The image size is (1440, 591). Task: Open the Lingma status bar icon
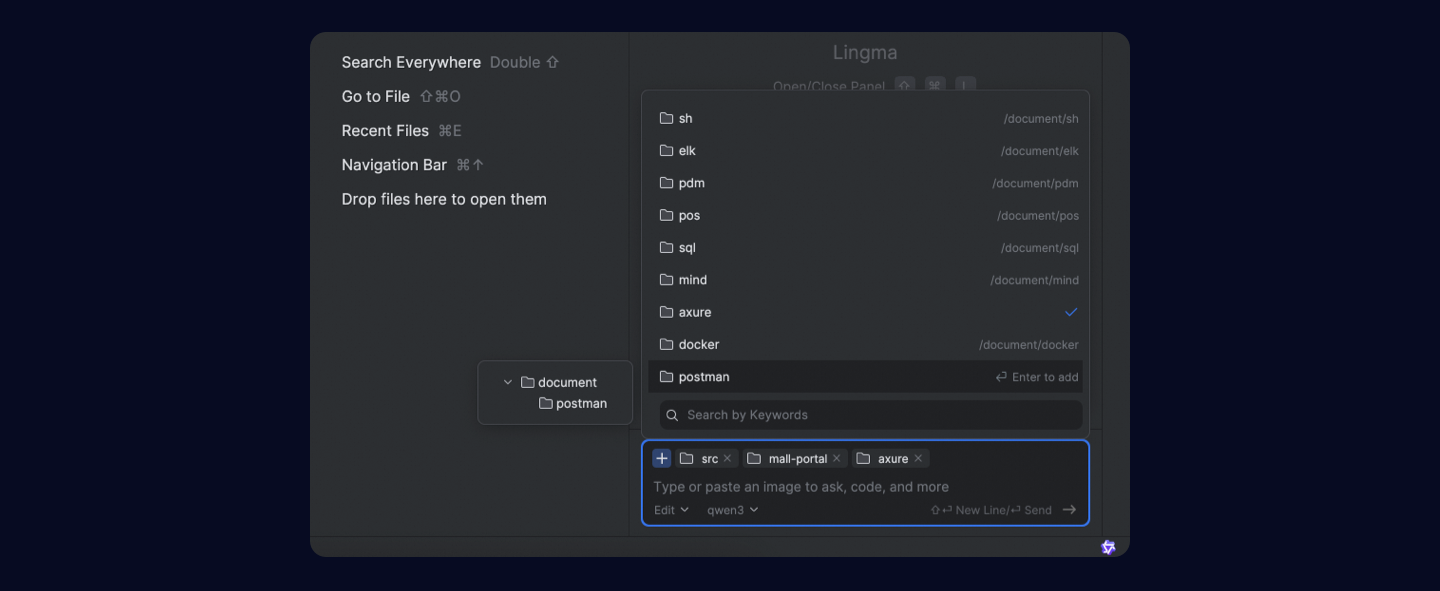[1108, 547]
